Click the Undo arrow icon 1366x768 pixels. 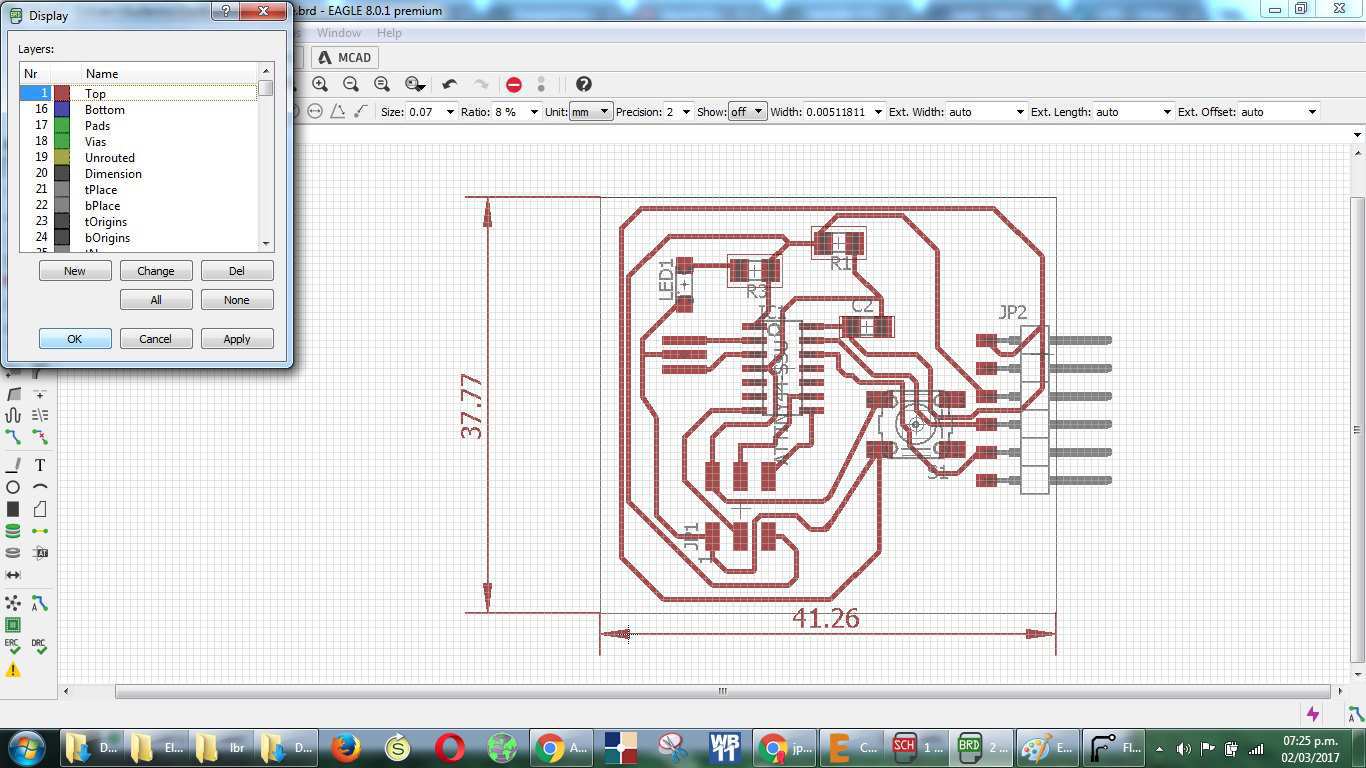click(449, 84)
